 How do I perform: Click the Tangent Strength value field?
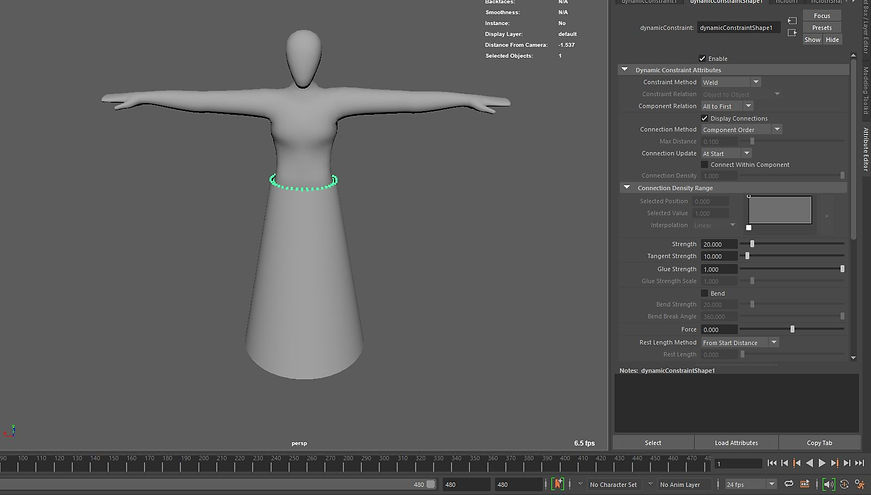click(x=719, y=256)
